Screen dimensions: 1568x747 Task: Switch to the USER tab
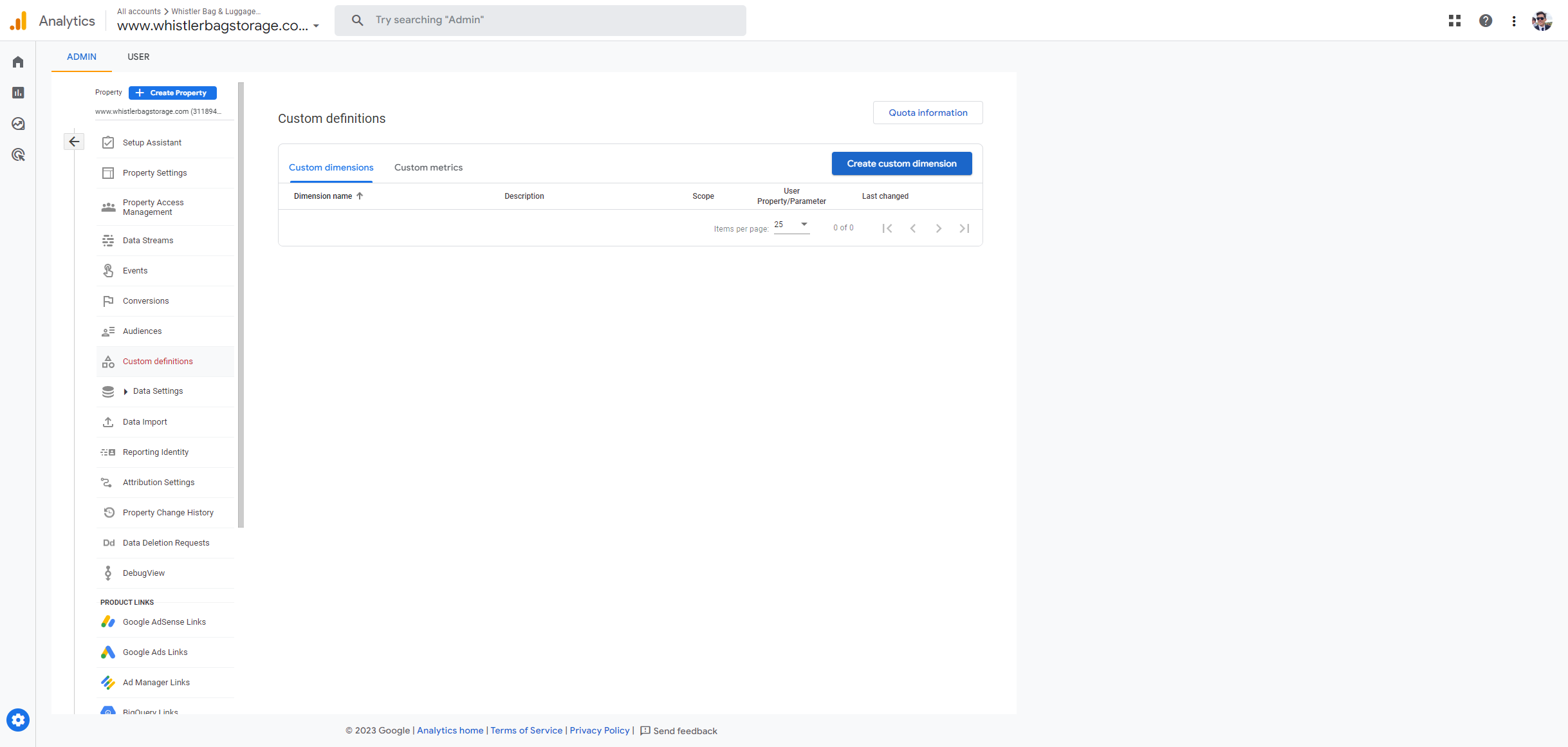138,57
